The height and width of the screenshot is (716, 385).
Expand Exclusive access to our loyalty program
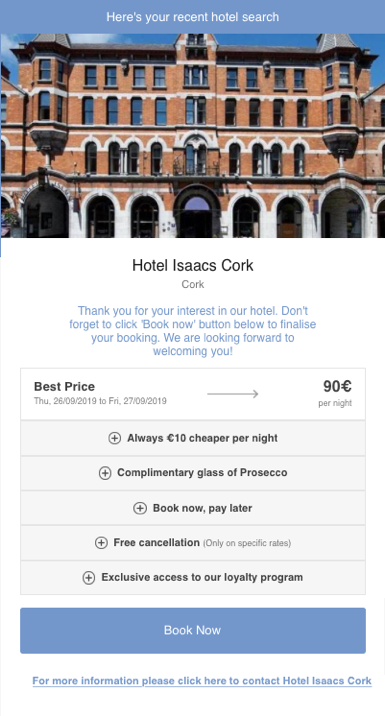pos(193,578)
